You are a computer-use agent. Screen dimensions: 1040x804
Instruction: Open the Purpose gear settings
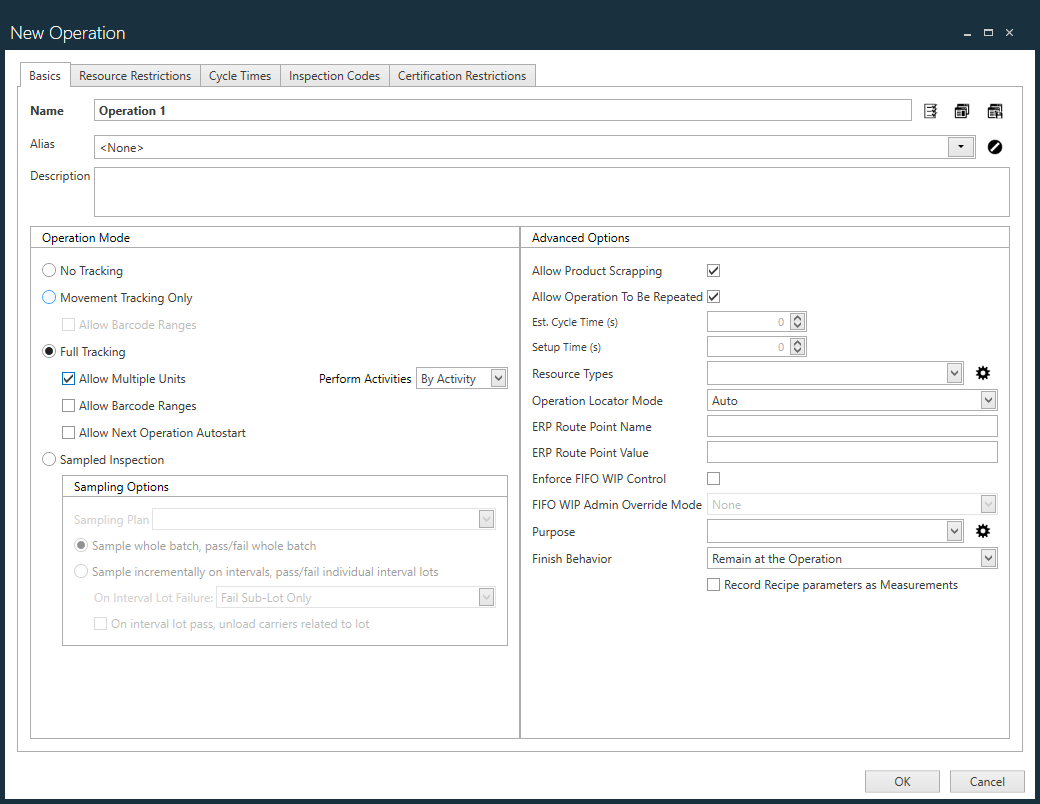click(982, 531)
